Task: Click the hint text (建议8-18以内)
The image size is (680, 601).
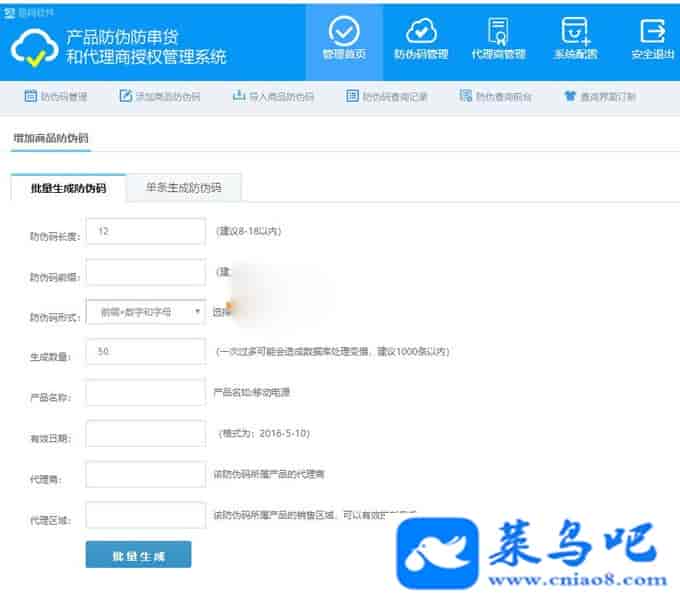Action: tap(248, 231)
